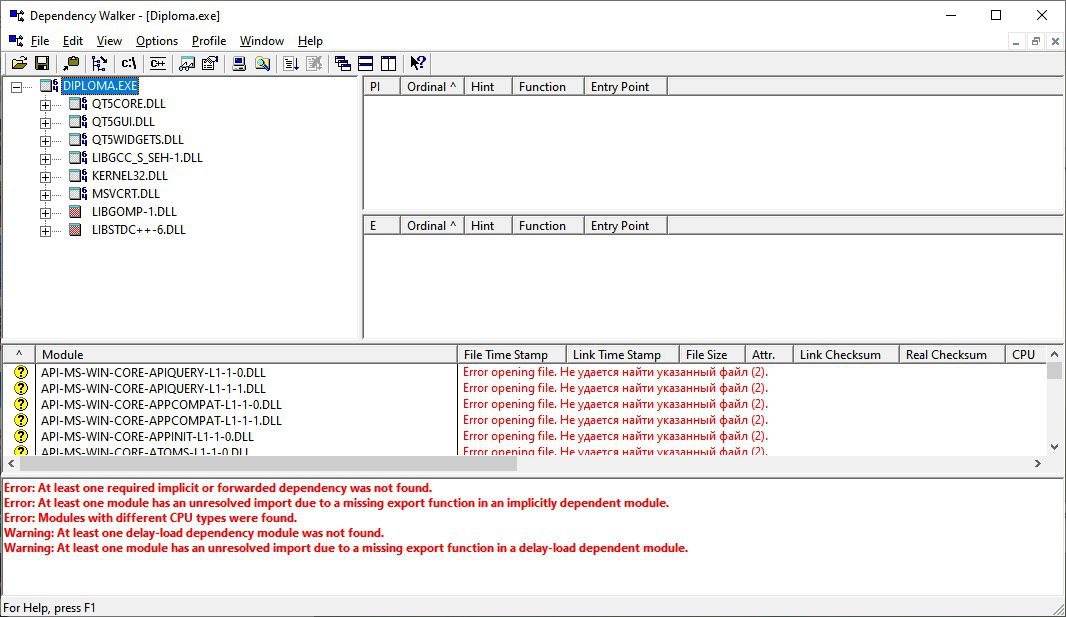Image resolution: width=1066 pixels, height=617 pixels.
Task: Maximize the Dependency Walker window
Action: (996, 15)
